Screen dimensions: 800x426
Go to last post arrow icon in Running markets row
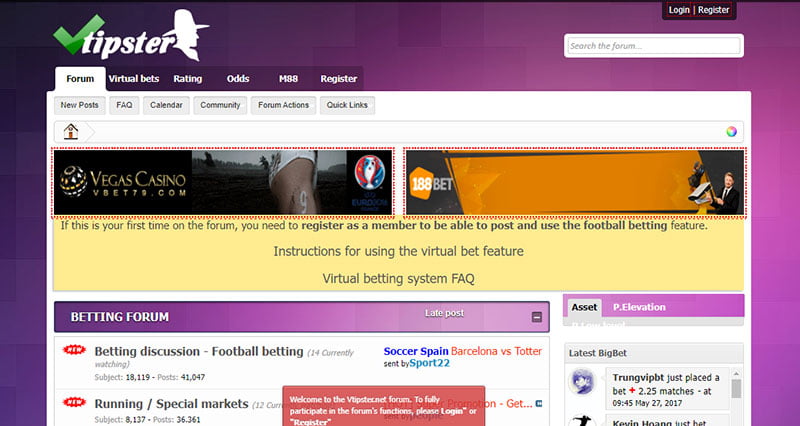tap(539, 404)
